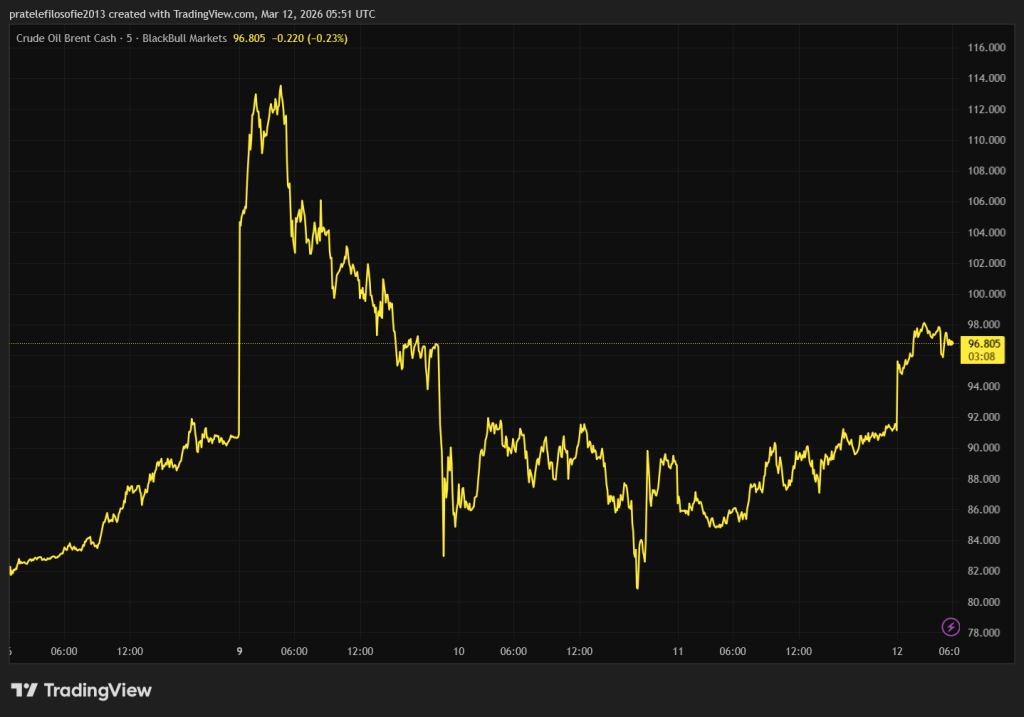Click the -0.220 (-0.23%) change value in the header

click(x=311, y=38)
